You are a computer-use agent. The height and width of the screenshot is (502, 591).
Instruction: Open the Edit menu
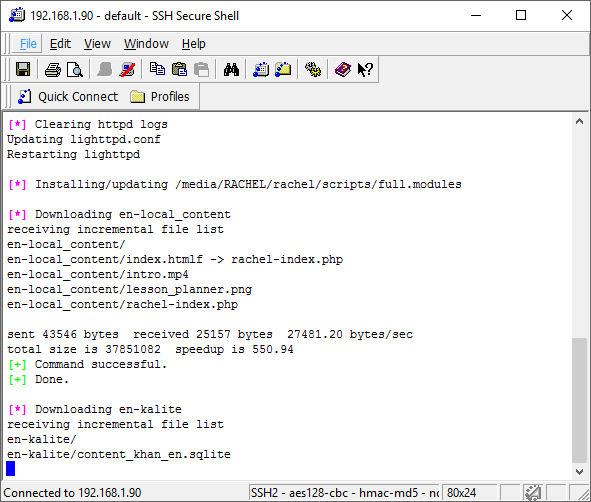[x=60, y=44]
